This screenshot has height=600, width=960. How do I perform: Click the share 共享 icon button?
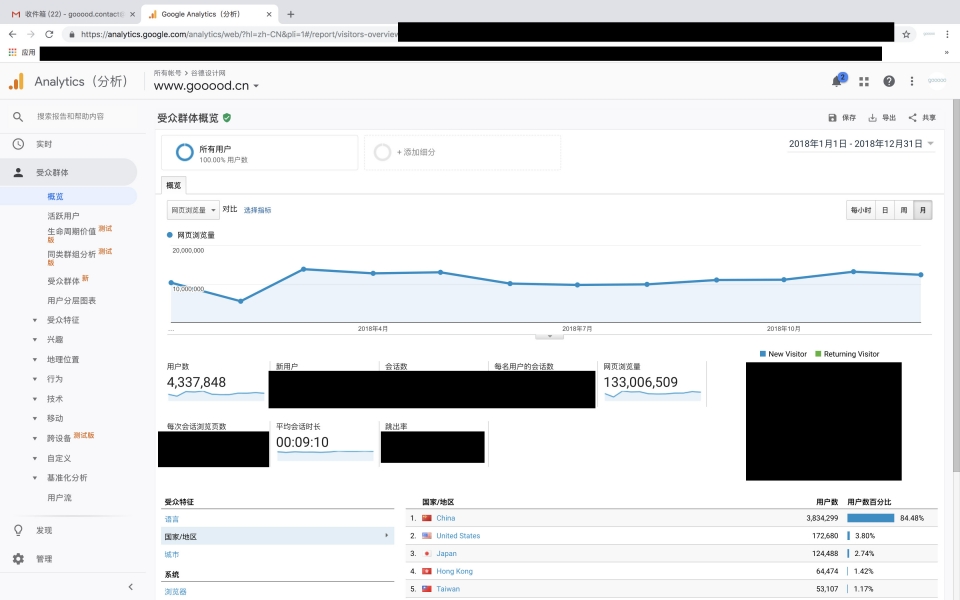point(922,118)
